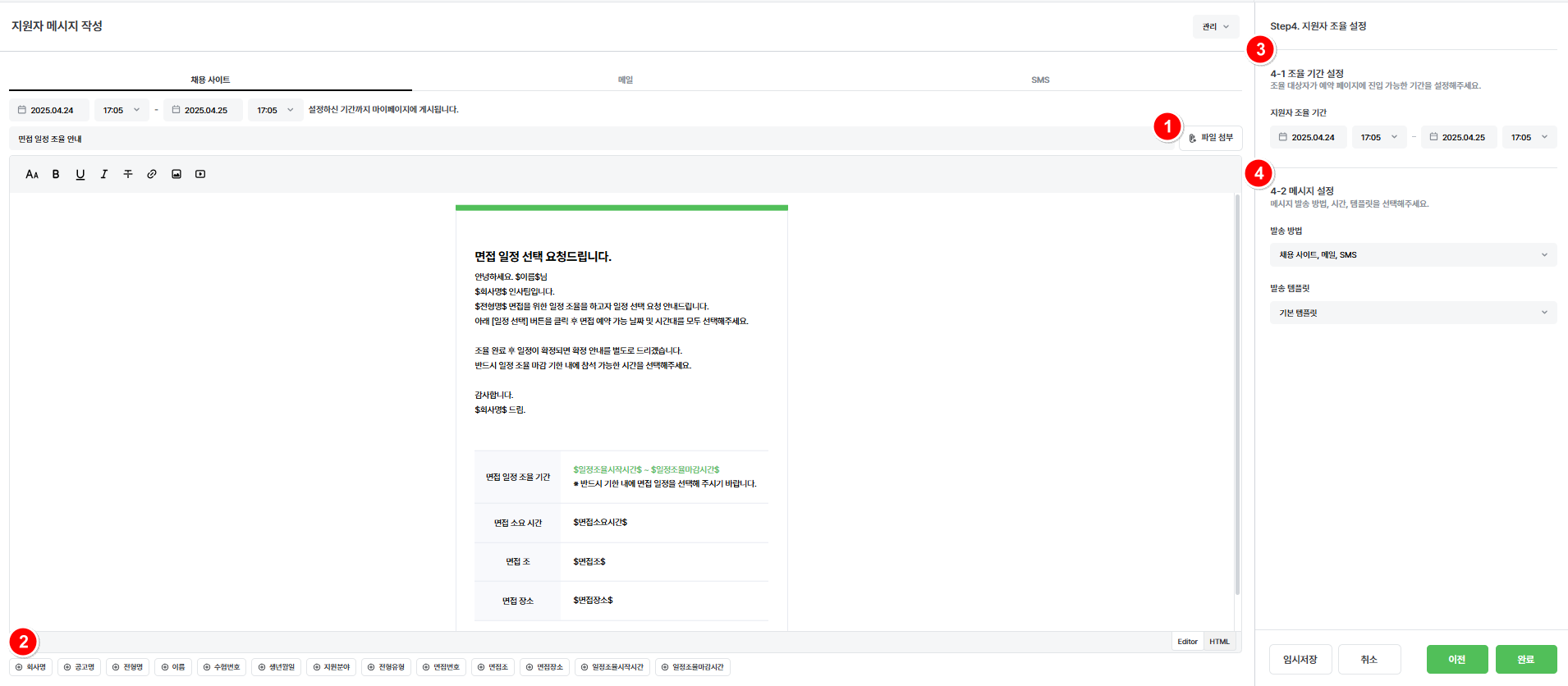This screenshot has height=686, width=1568.
Task: Apply strikethrough formatting
Action: (128, 174)
